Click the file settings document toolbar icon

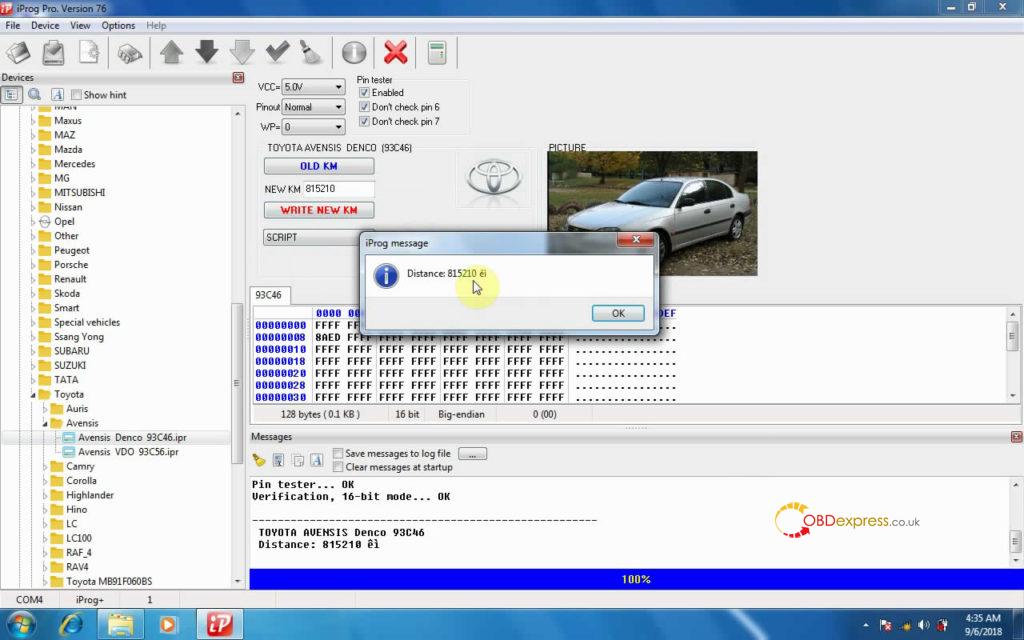pos(89,52)
